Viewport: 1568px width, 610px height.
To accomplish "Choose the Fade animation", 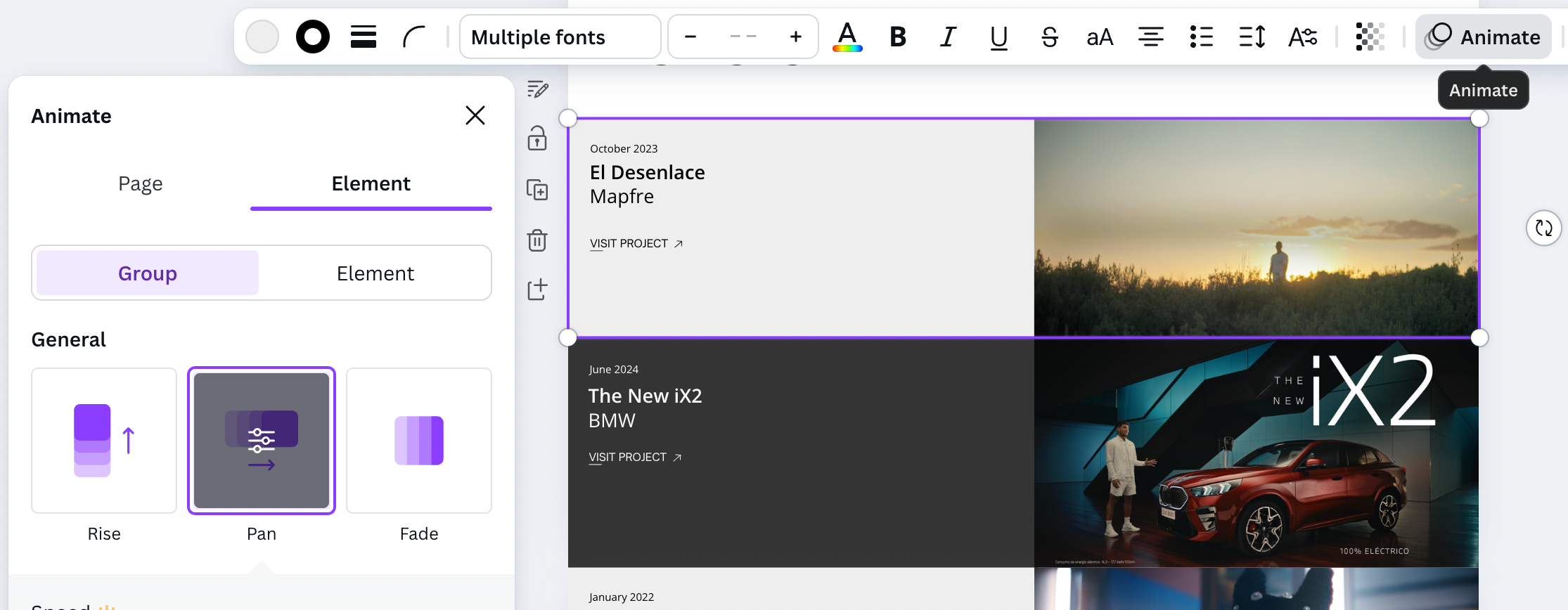I will 419,441.
